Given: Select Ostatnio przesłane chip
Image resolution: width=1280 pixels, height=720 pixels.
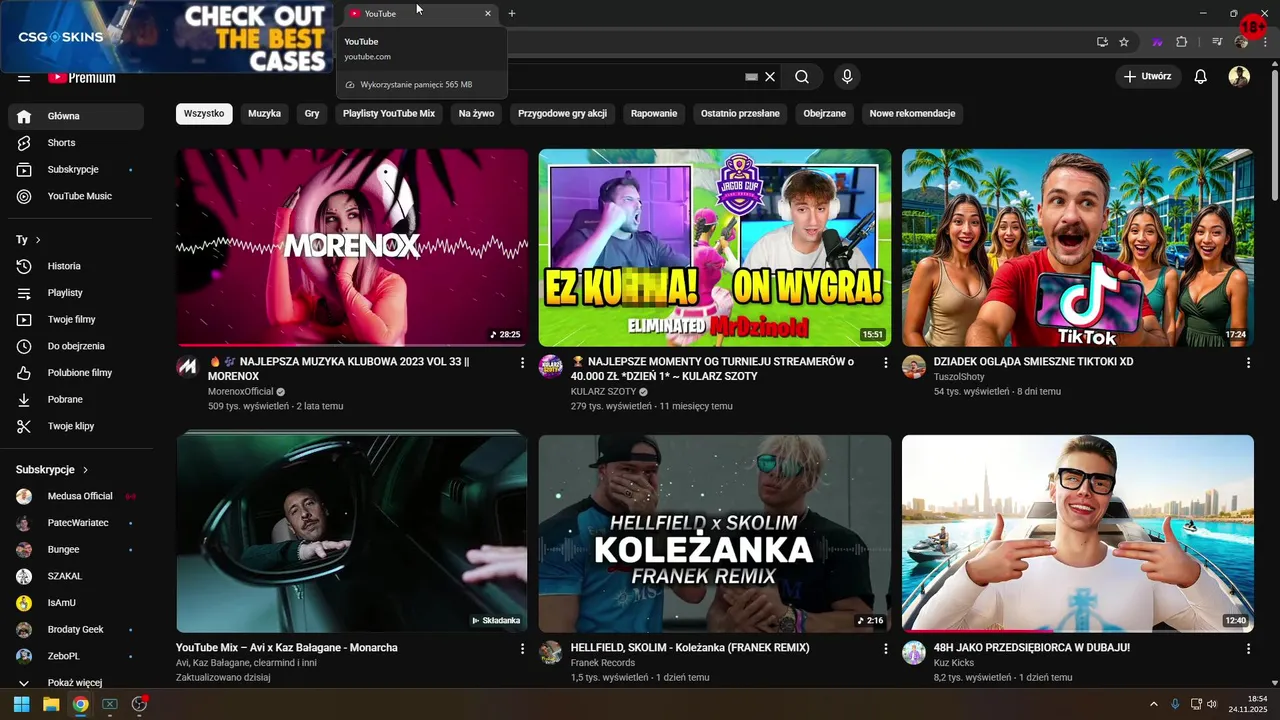Looking at the screenshot, I should click(x=740, y=114).
